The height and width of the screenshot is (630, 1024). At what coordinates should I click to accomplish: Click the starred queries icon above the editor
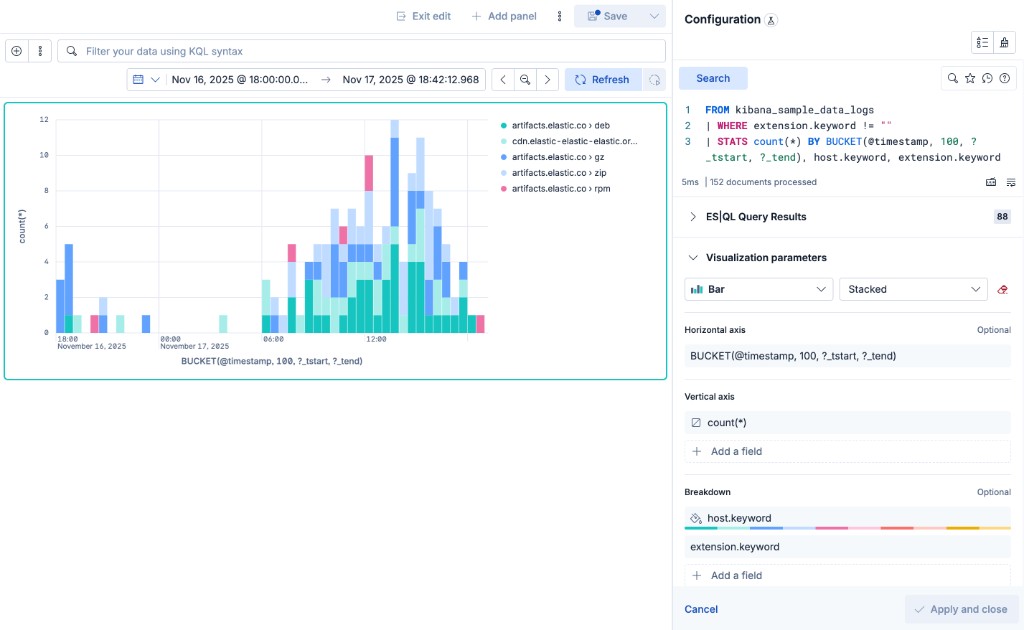[x=970, y=78]
